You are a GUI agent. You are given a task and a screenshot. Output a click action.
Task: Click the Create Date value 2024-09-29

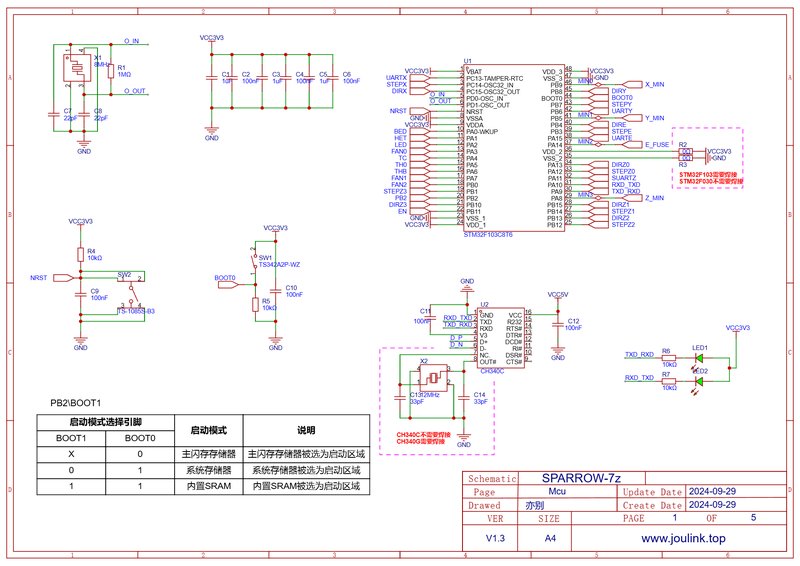[x=712, y=505]
